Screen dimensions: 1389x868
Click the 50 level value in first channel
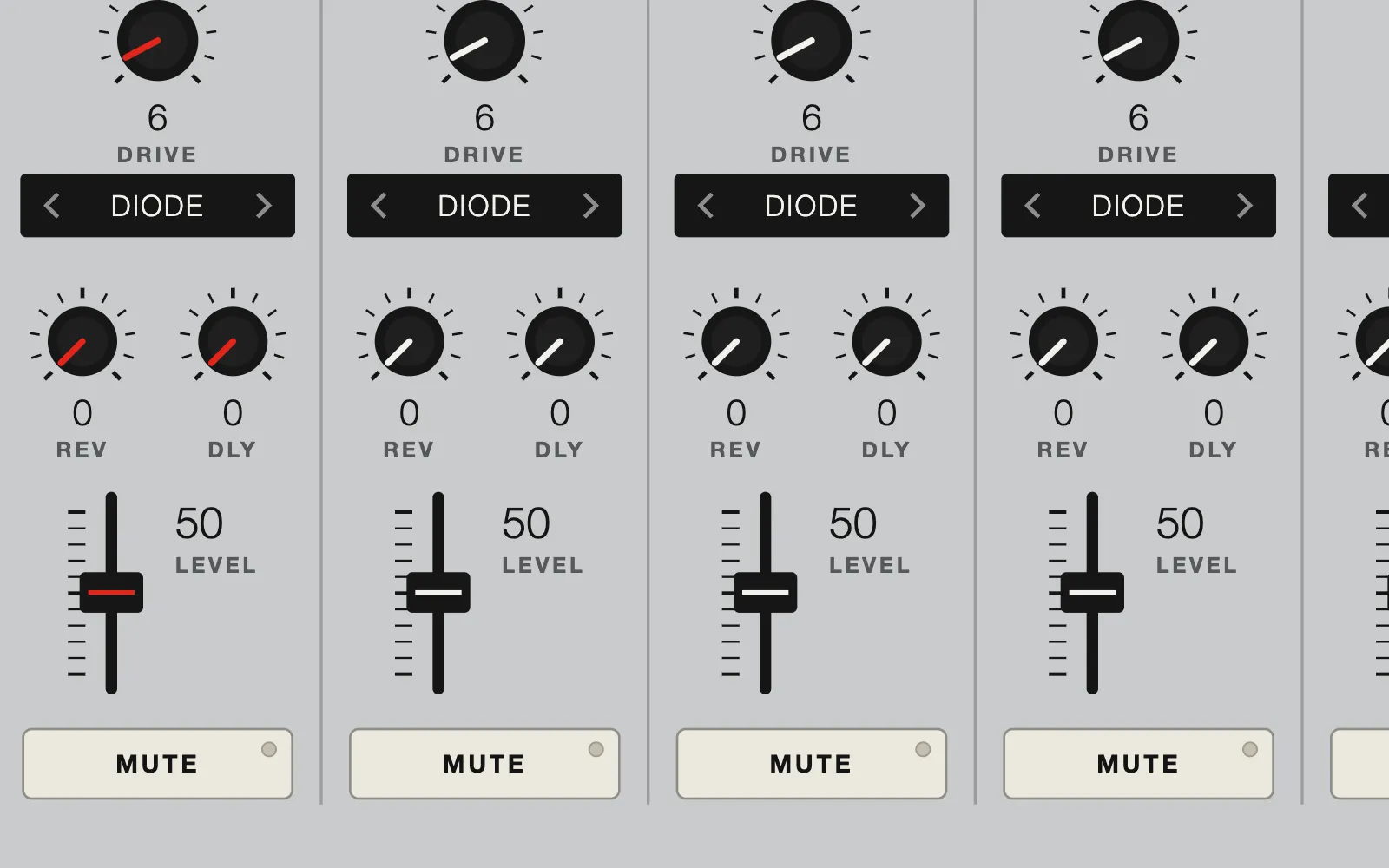pyautogui.click(x=199, y=523)
